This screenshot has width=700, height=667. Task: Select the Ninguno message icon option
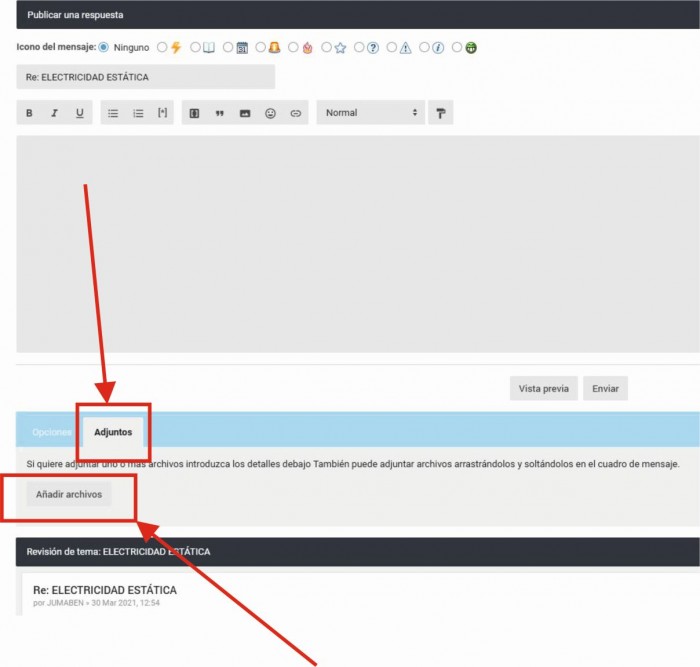104,47
